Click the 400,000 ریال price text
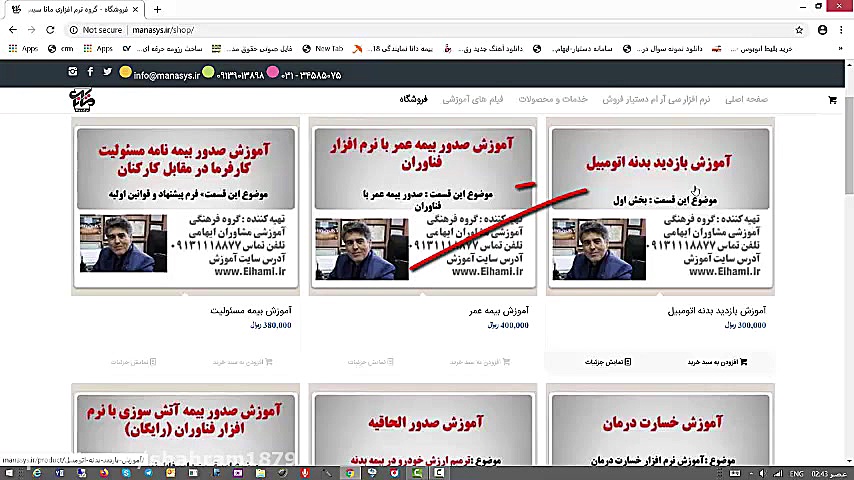The width and height of the screenshot is (854, 480). click(x=508, y=325)
